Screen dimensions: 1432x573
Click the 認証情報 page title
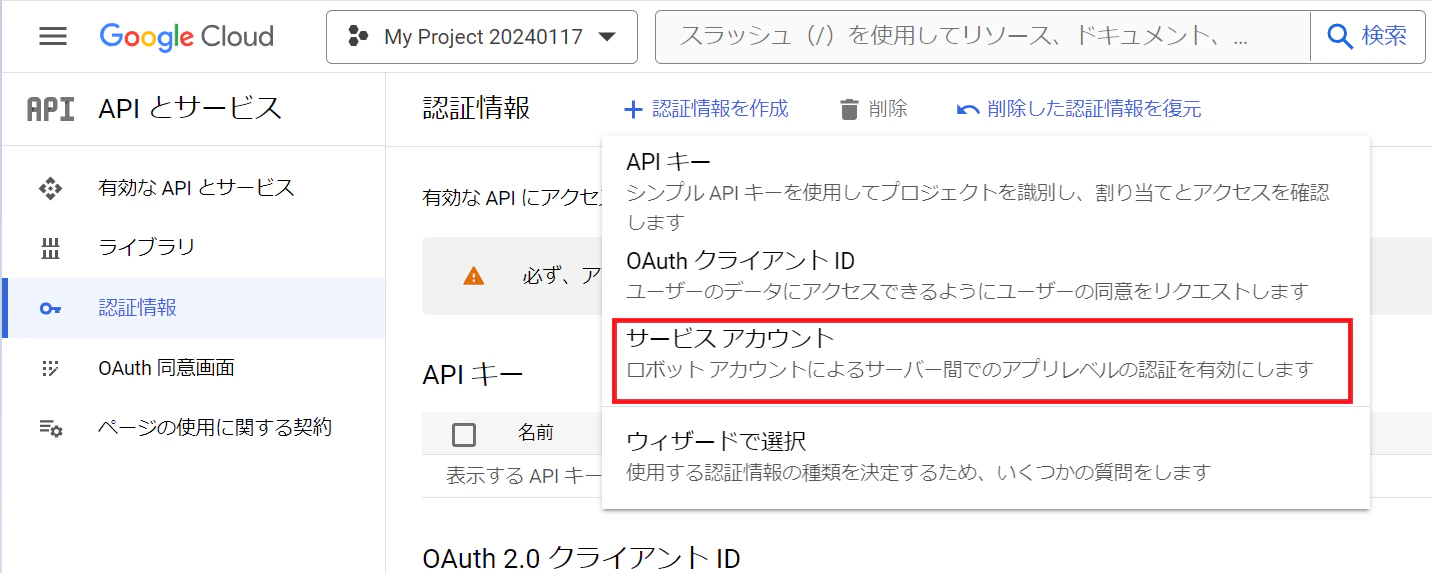[x=476, y=108]
